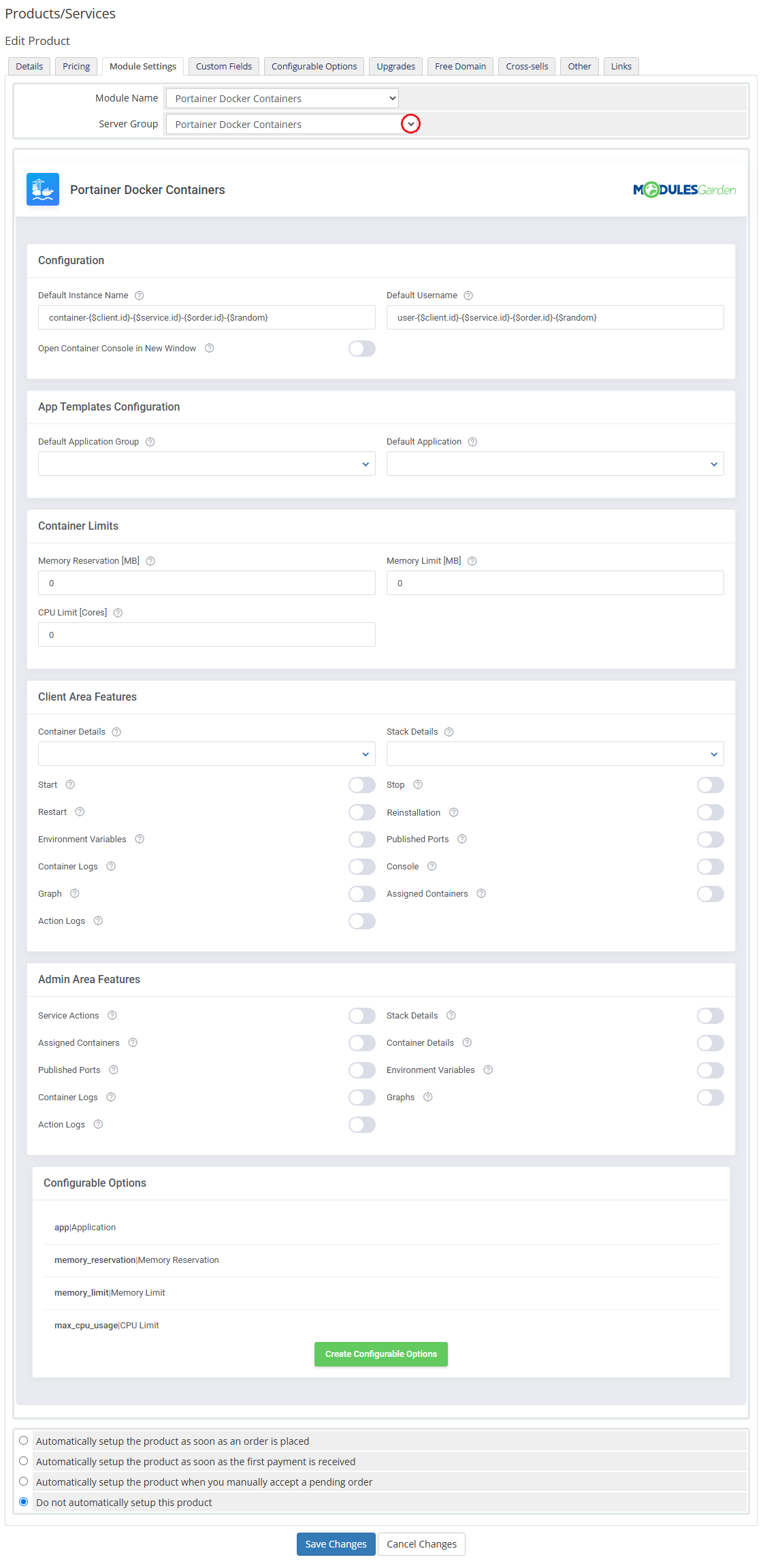763x1568 pixels.
Task: Click the help icon beside Console
Action: pyautogui.click(x=432, y=866)
